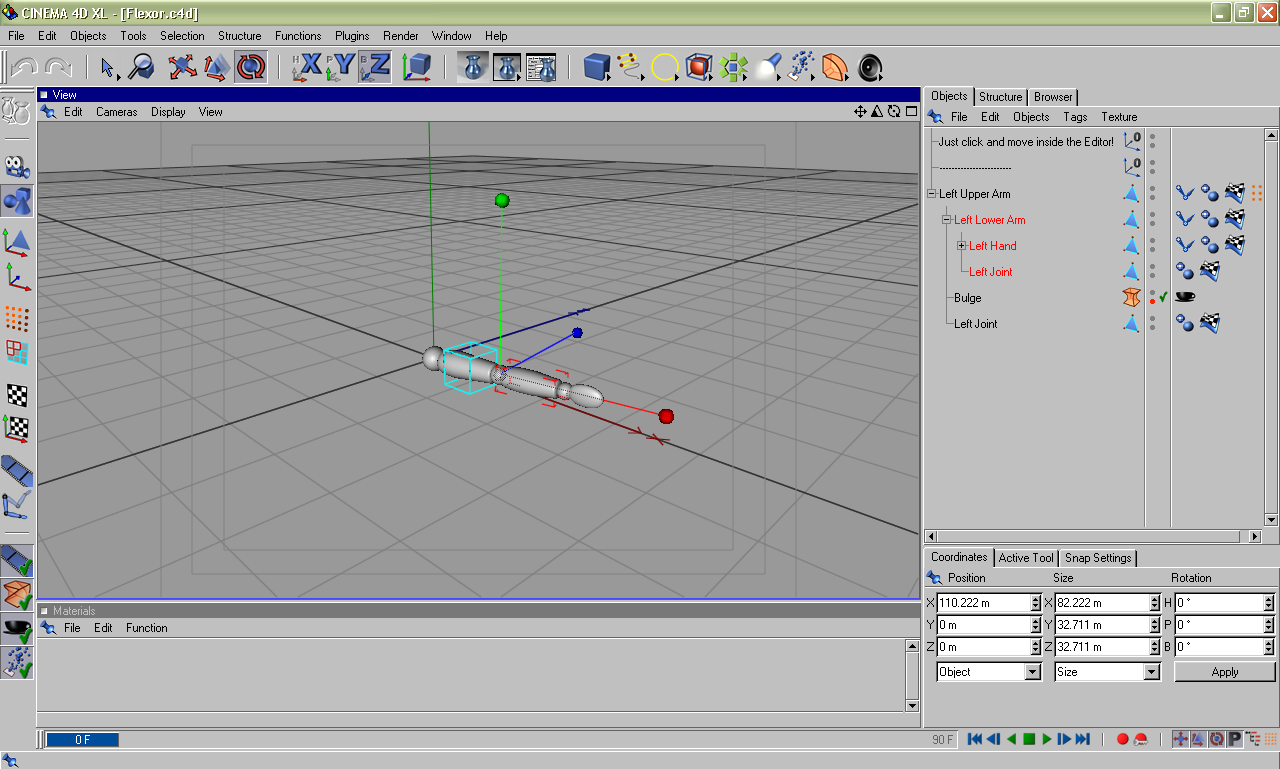Select the Camera tool in left palette
Image resolution: width=1280 pixels, height=769 pixels.
pyautogui.click(x=17, y=166)
